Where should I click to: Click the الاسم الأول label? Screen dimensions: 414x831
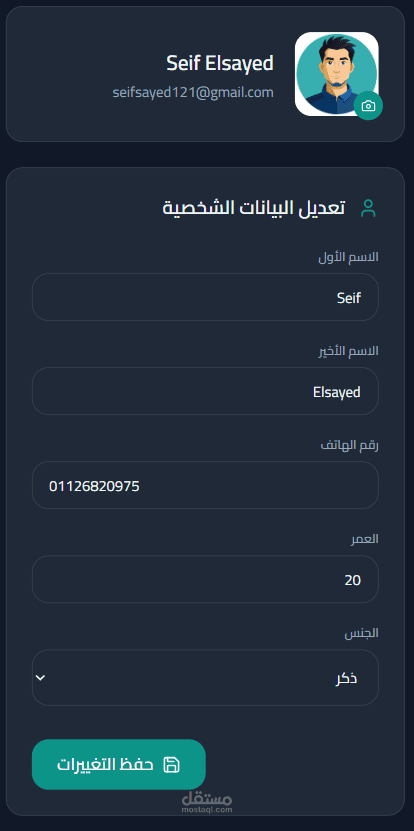(348, 257)
